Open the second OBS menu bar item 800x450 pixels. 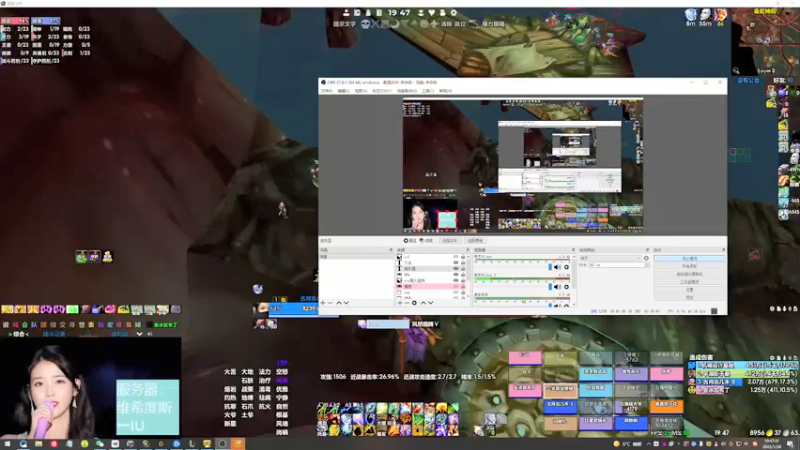(343, 91)
